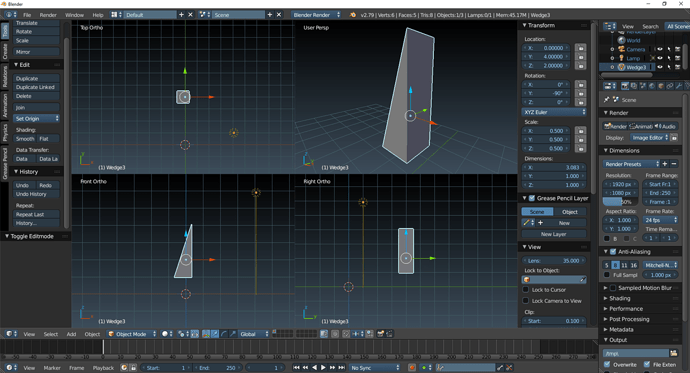Click the Smooth shading button
This screenshot has width=690, height=373.
(25, 139)
